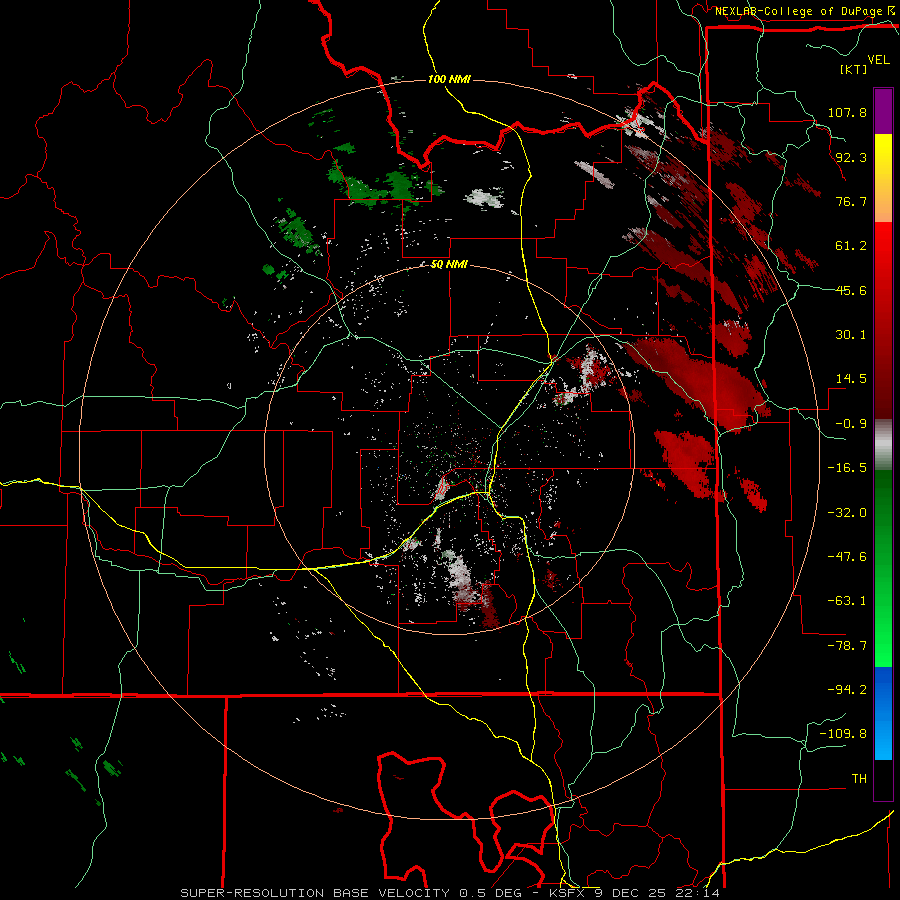Select the 107.8 velocity scale value
900x900 pixels.
coord(847,112)
